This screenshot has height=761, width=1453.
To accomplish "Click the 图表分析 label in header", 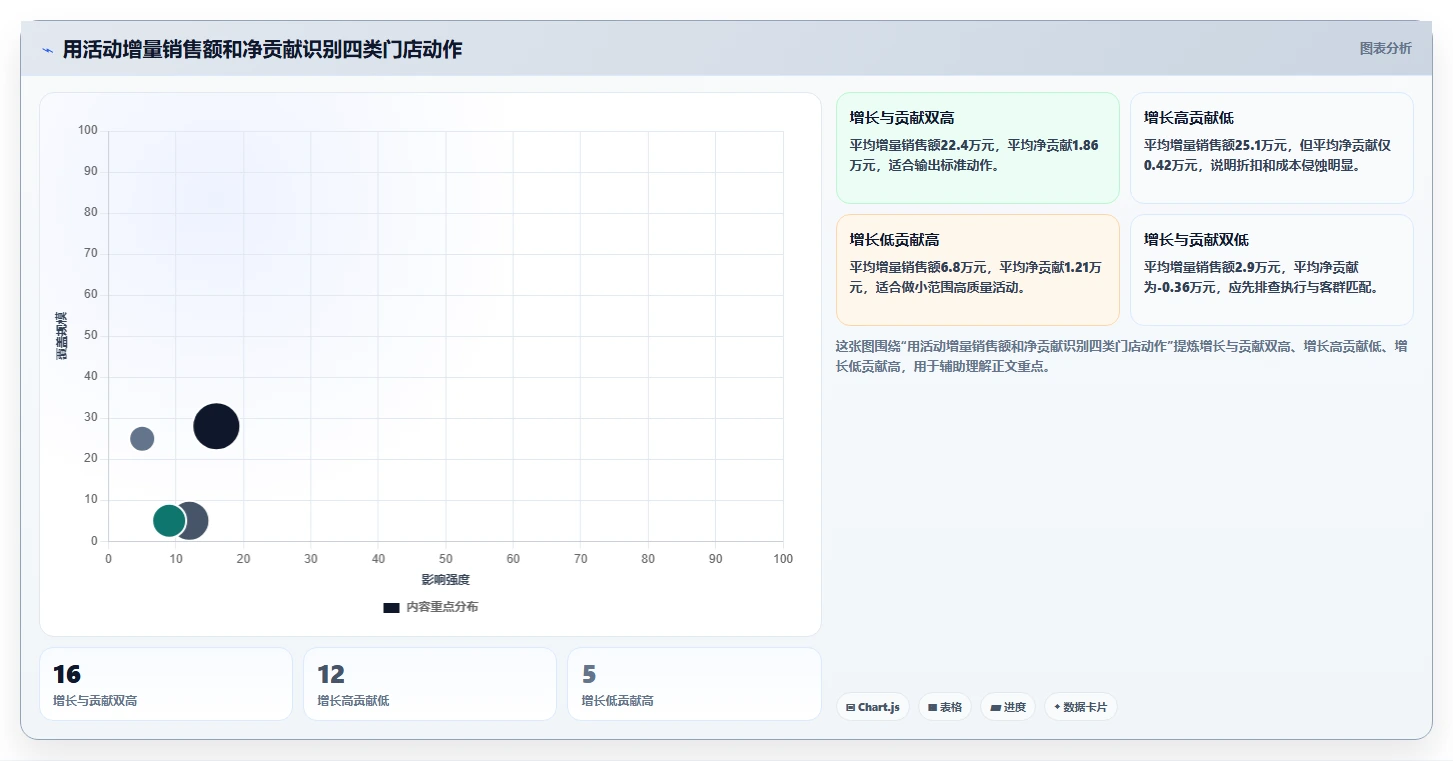I will pos(1385,48).
